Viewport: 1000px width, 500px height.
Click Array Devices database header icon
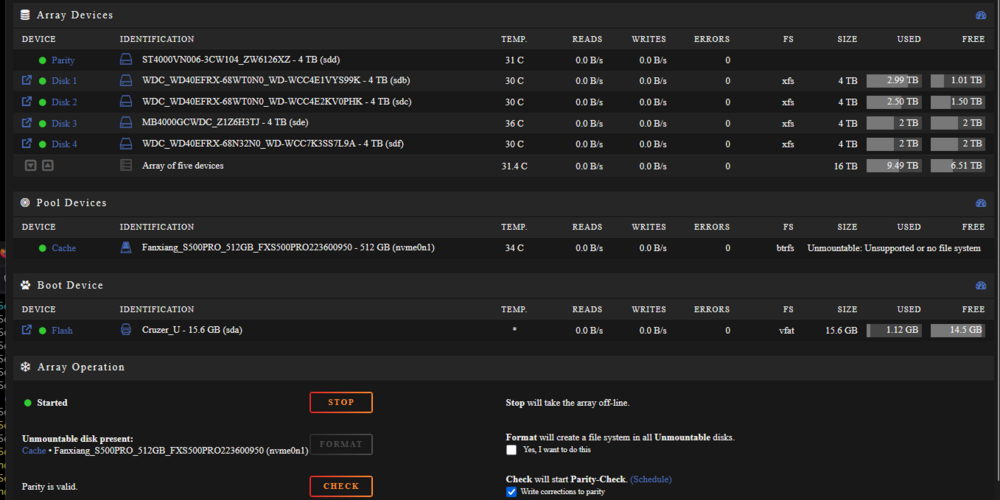click(25, 15)
